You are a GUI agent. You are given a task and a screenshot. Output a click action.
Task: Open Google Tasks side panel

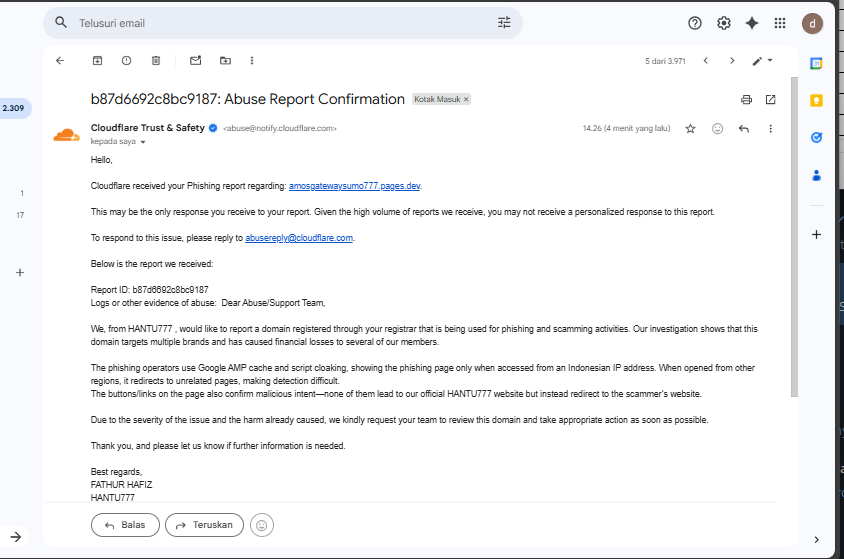(x=817, y=138)
